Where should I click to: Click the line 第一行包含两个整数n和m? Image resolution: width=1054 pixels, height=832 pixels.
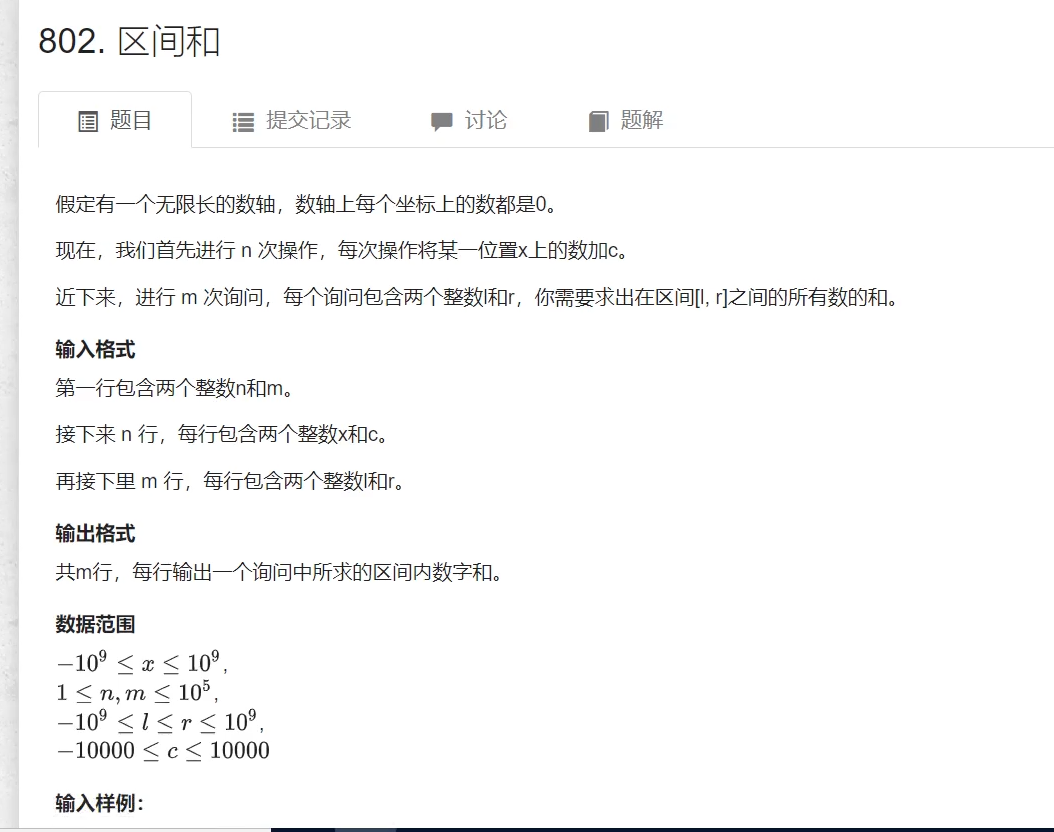point(174,388)
